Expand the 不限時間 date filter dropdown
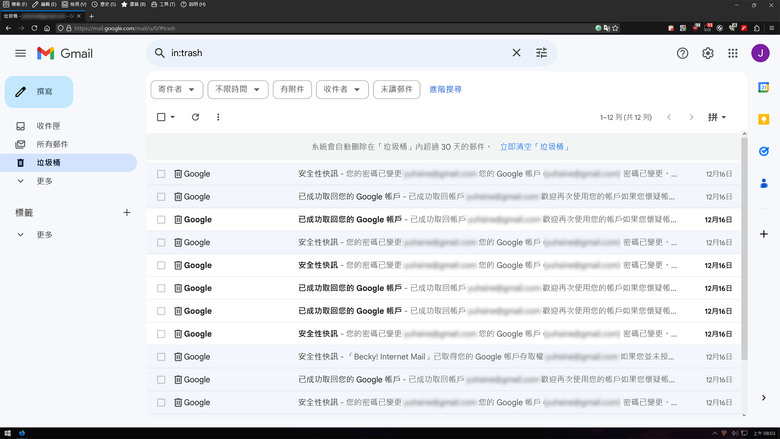The height and width of the screenshot is (439, 780). [239, 89]
